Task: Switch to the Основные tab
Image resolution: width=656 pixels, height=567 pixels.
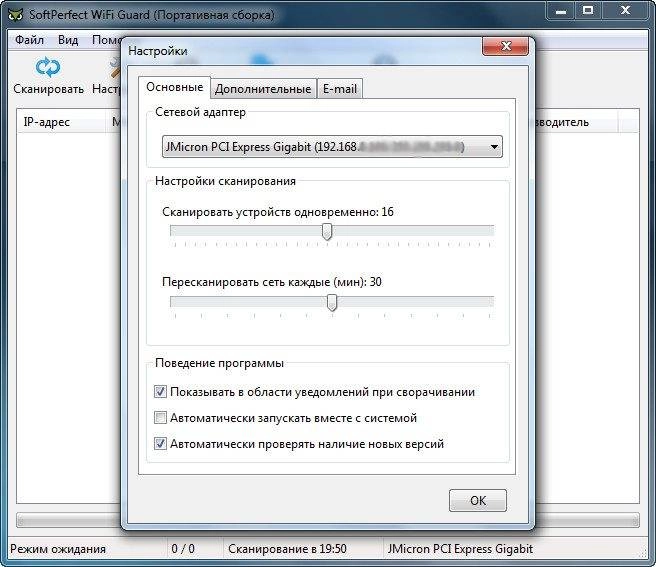Action: pyautogui.click(x=174, y=87)
